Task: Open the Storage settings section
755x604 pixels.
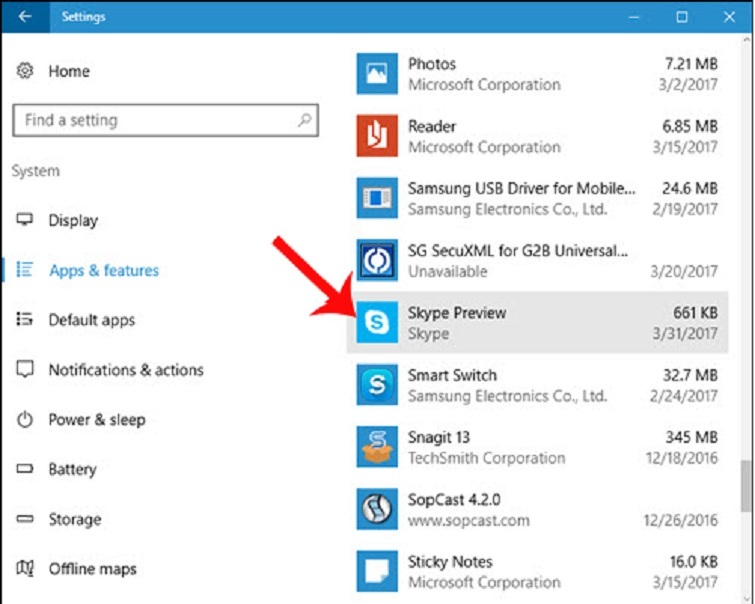Action: coord(74,519)
